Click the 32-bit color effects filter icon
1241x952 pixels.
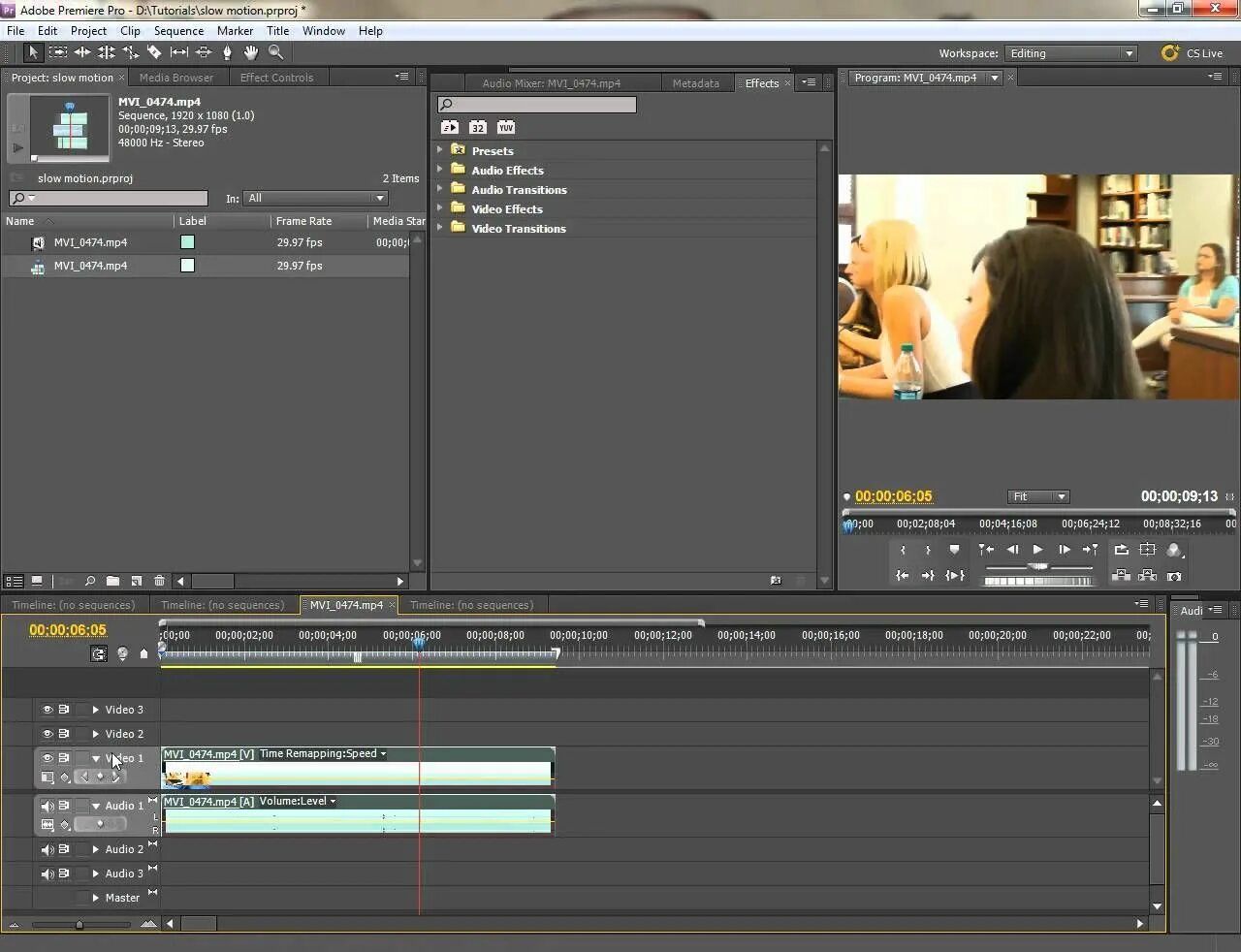(477, 127)
